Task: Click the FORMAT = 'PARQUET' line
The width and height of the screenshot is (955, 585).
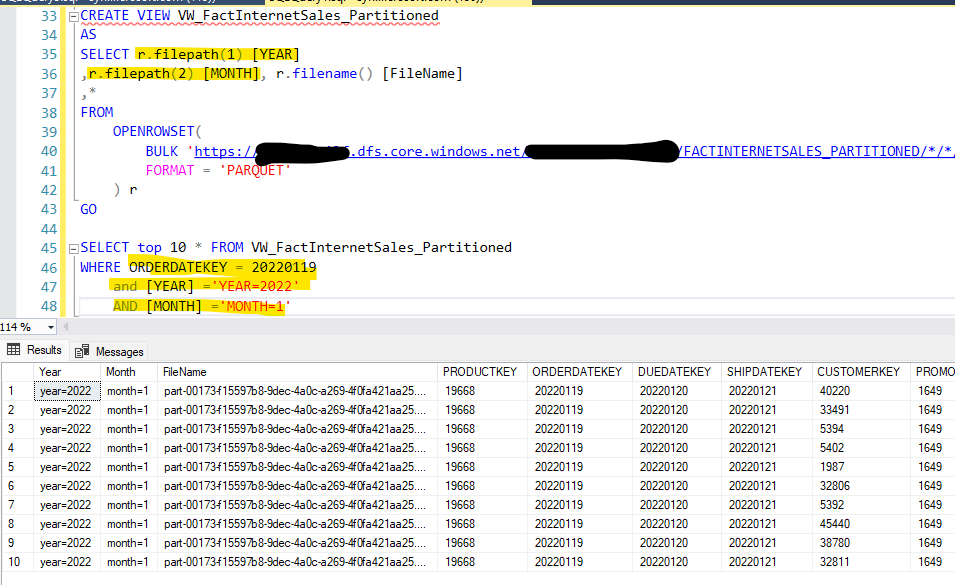Action: click(x=218, y=170)
